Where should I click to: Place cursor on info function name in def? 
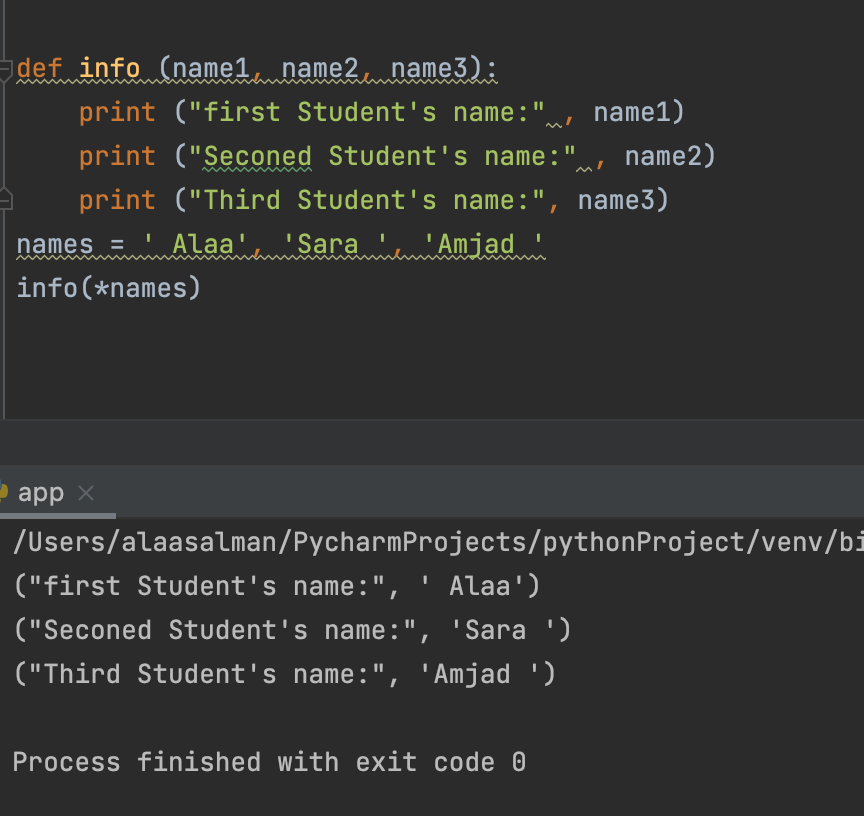pos(109,68)
